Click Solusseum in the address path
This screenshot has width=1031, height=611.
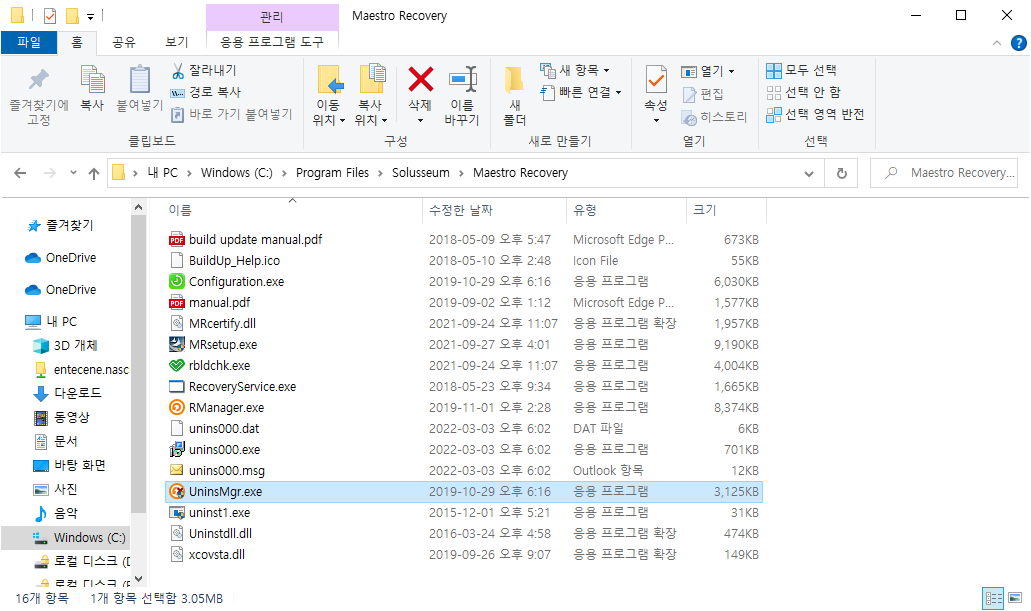click(421, 173)
